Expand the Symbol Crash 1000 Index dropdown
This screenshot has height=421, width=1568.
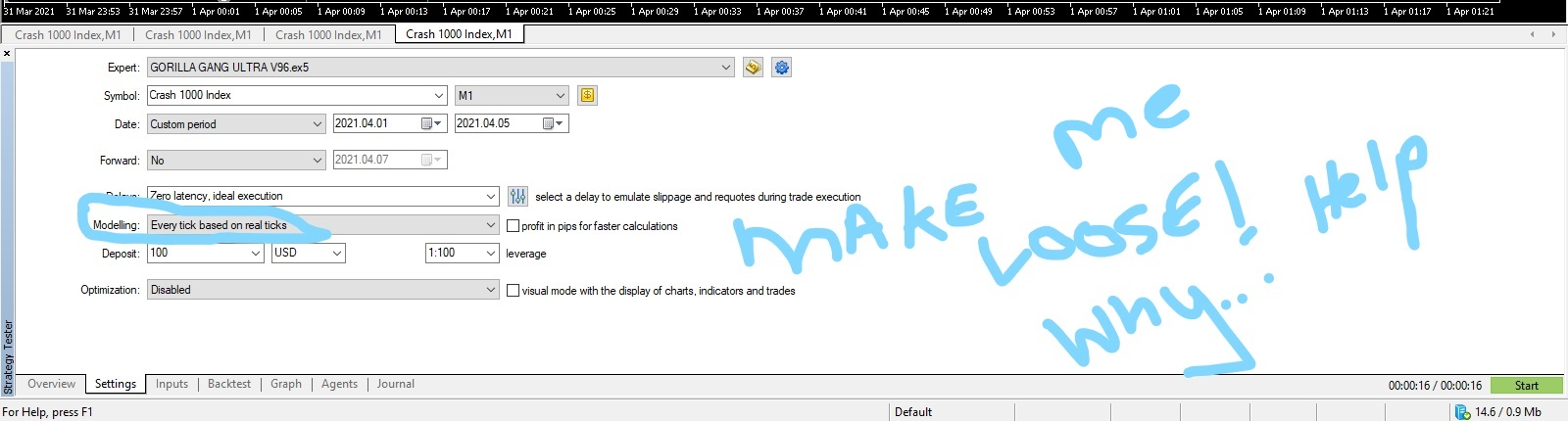click(x=439, y=95)
